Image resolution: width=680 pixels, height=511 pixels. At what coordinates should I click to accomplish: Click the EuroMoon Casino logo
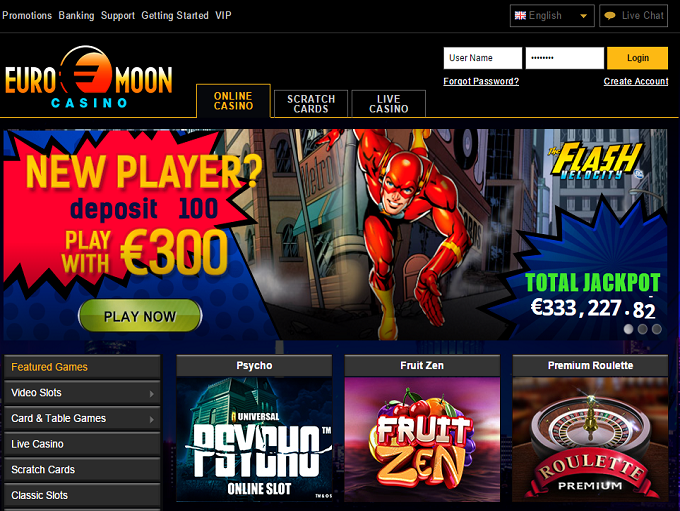pyautogui.click(x=88, y=77)
